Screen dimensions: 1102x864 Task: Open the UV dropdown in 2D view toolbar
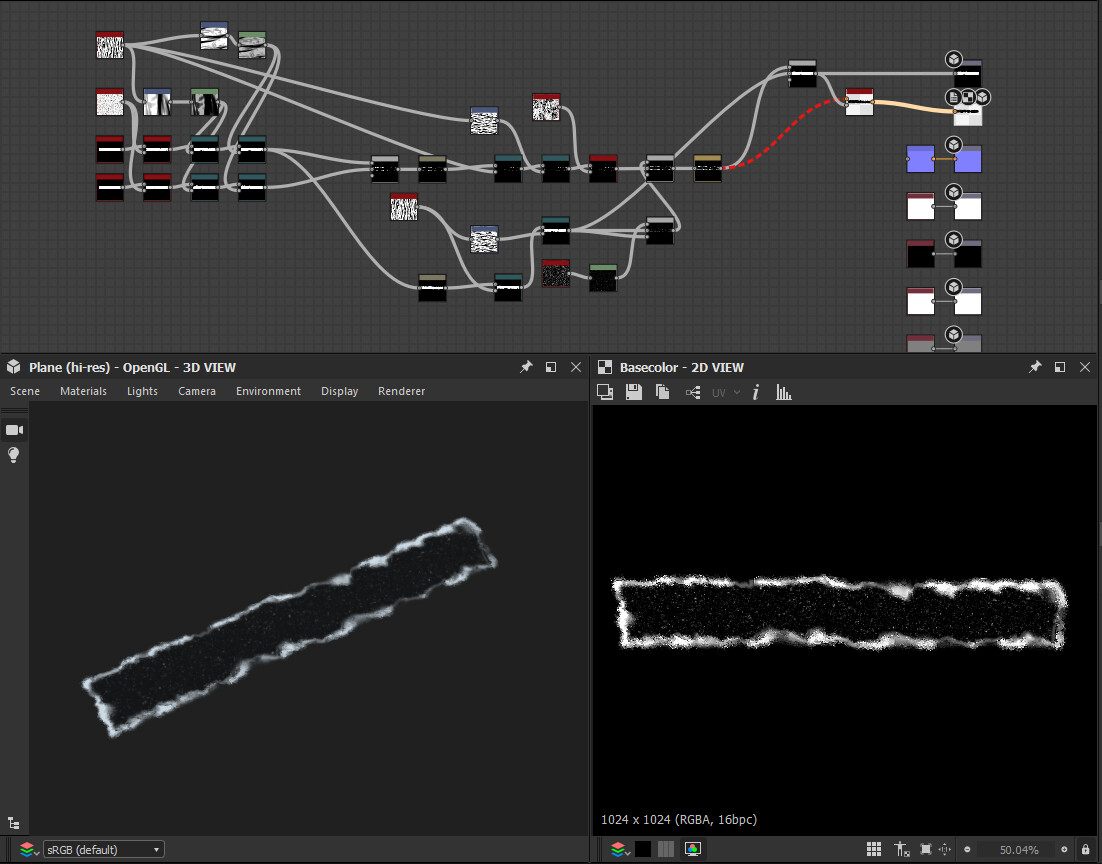tap(726, 393)
